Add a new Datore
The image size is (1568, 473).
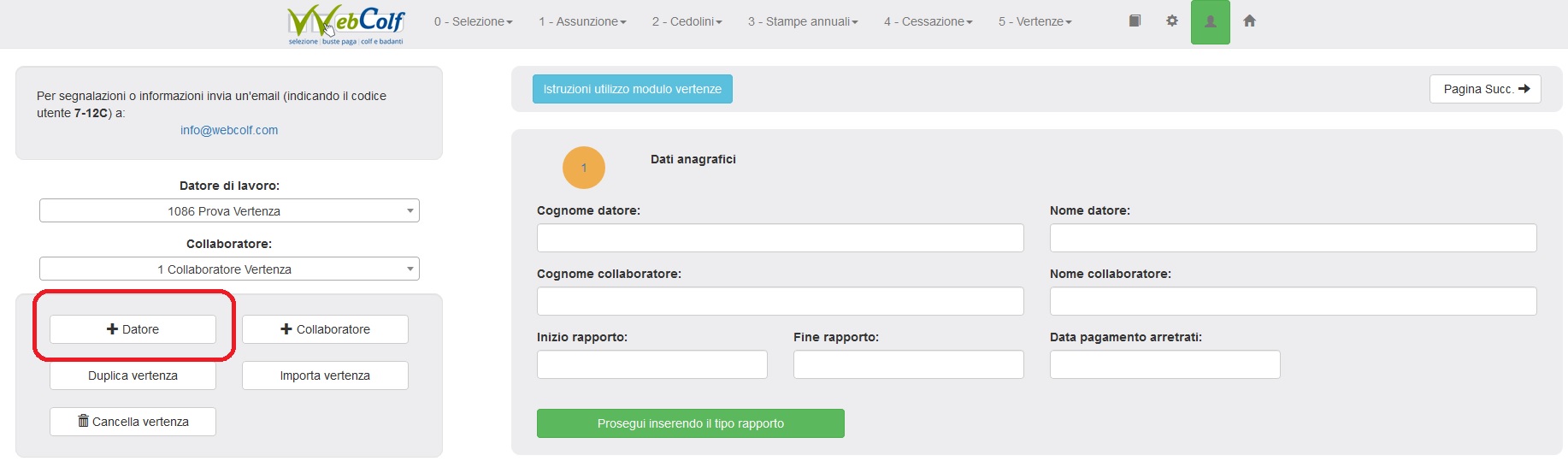[x=133, y=329]
